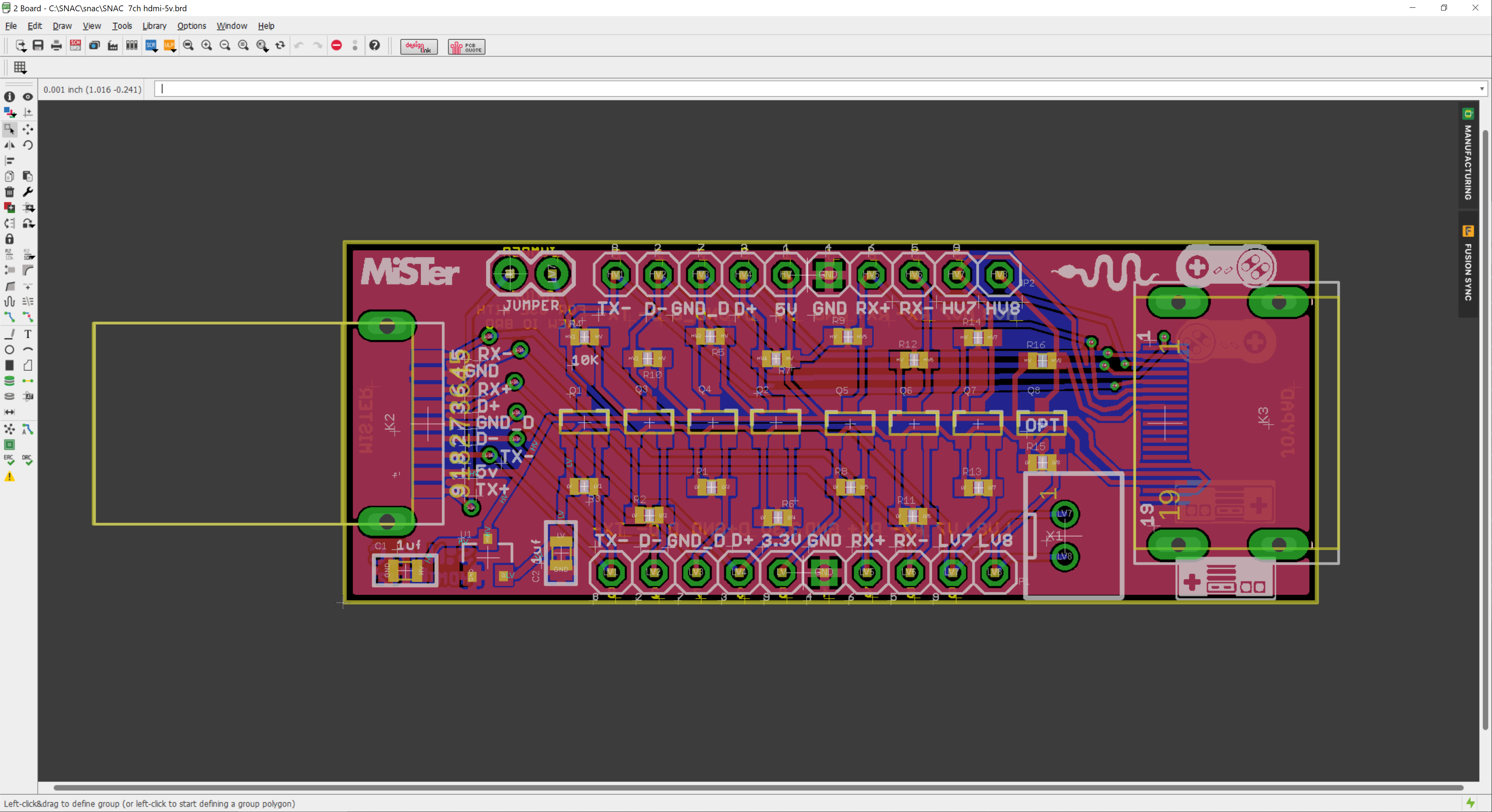Print the board

[x=56, y=45]
